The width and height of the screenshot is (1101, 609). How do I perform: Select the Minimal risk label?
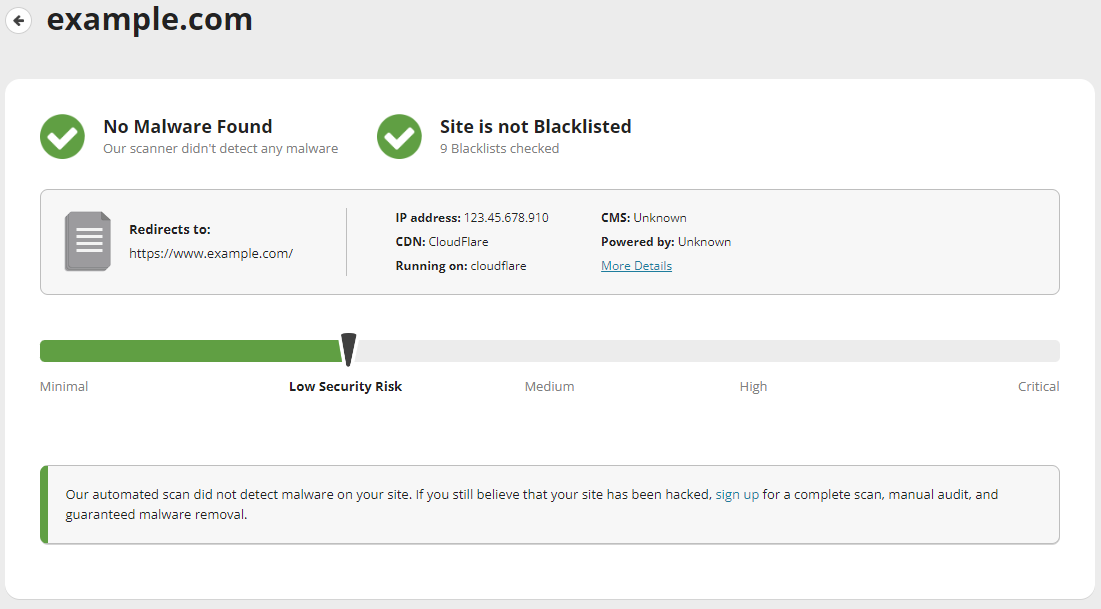(x=64, y=386)
